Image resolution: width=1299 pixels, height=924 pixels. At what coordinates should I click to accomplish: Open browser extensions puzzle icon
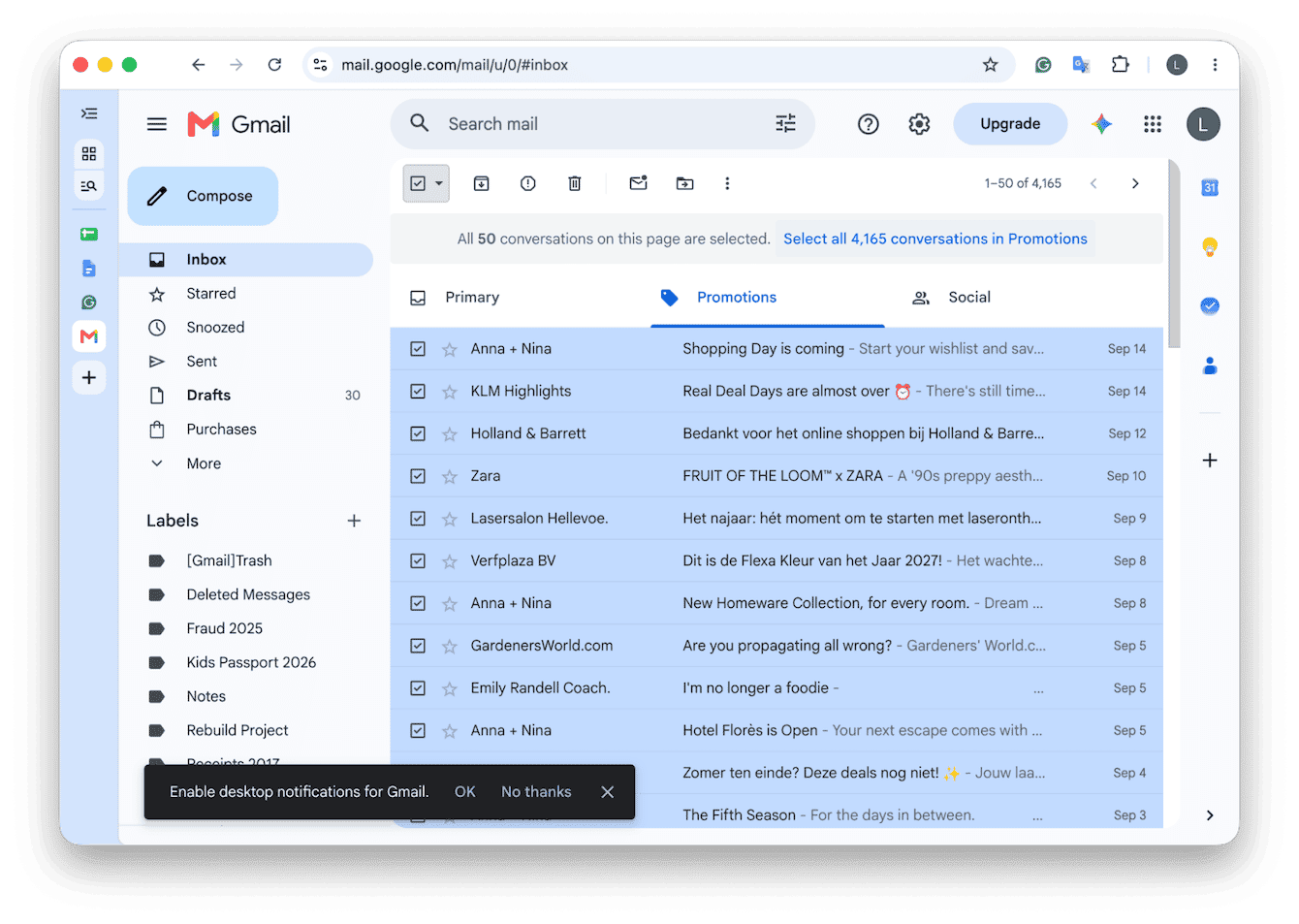[1120, 65]
